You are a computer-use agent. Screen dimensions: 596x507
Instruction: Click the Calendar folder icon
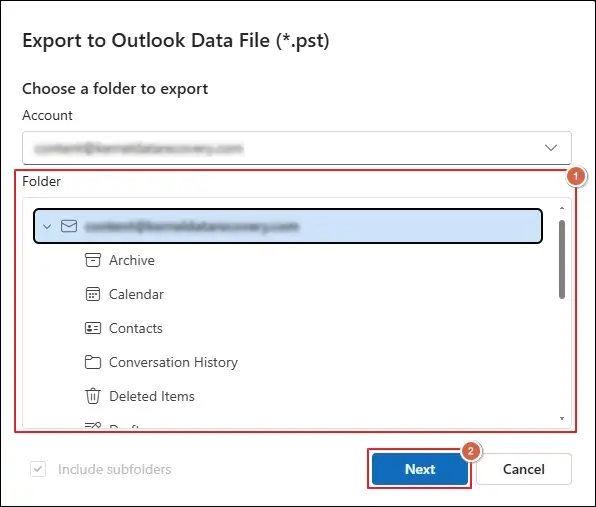(x=93, y=294)
